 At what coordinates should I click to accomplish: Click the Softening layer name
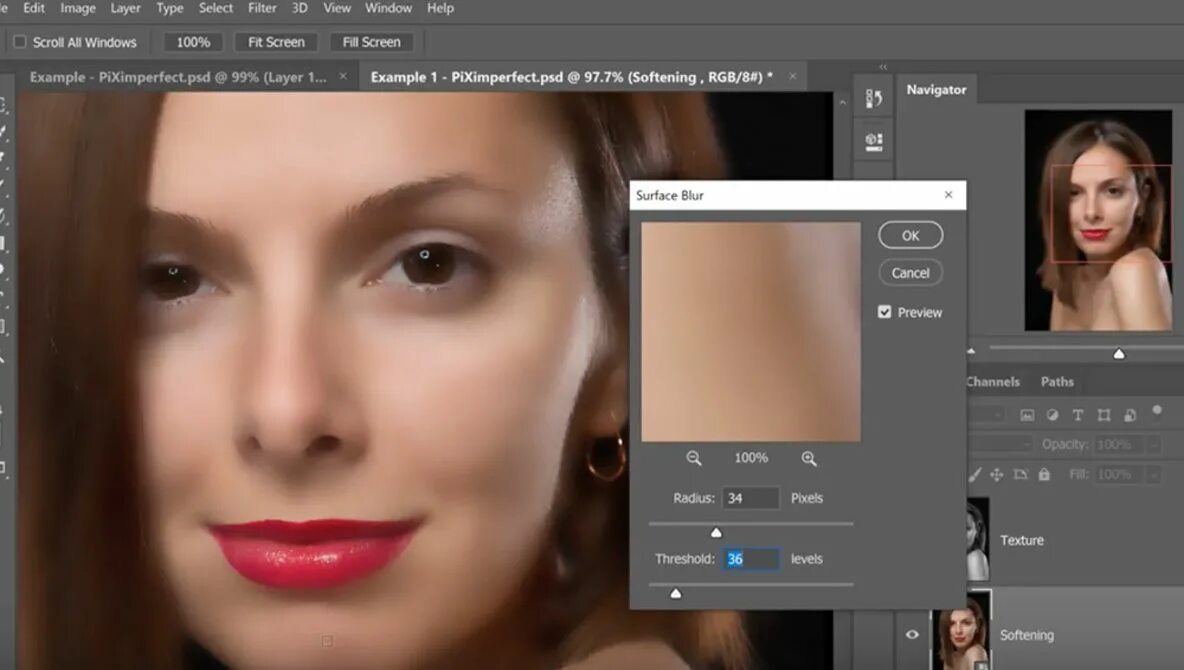(1026, 635)
